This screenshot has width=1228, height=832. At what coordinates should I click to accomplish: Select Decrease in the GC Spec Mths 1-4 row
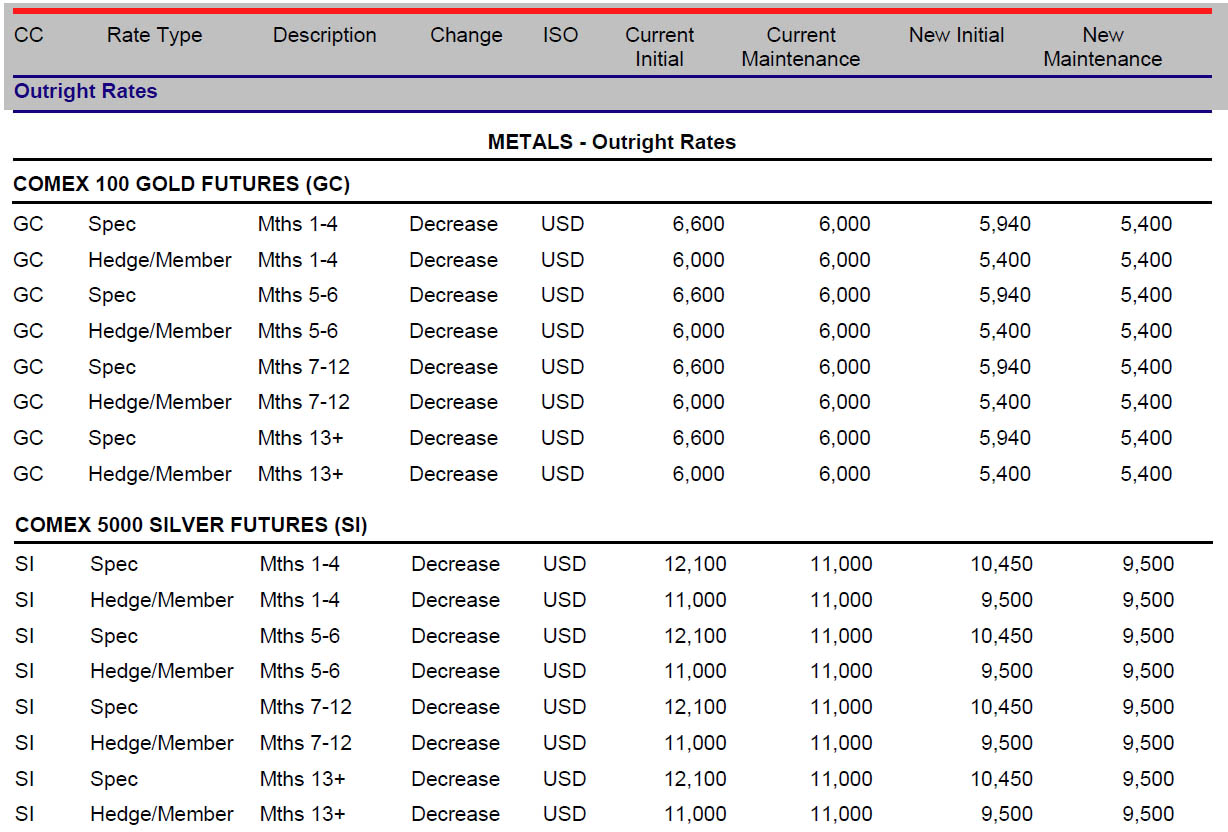click(x=453, y=224)
